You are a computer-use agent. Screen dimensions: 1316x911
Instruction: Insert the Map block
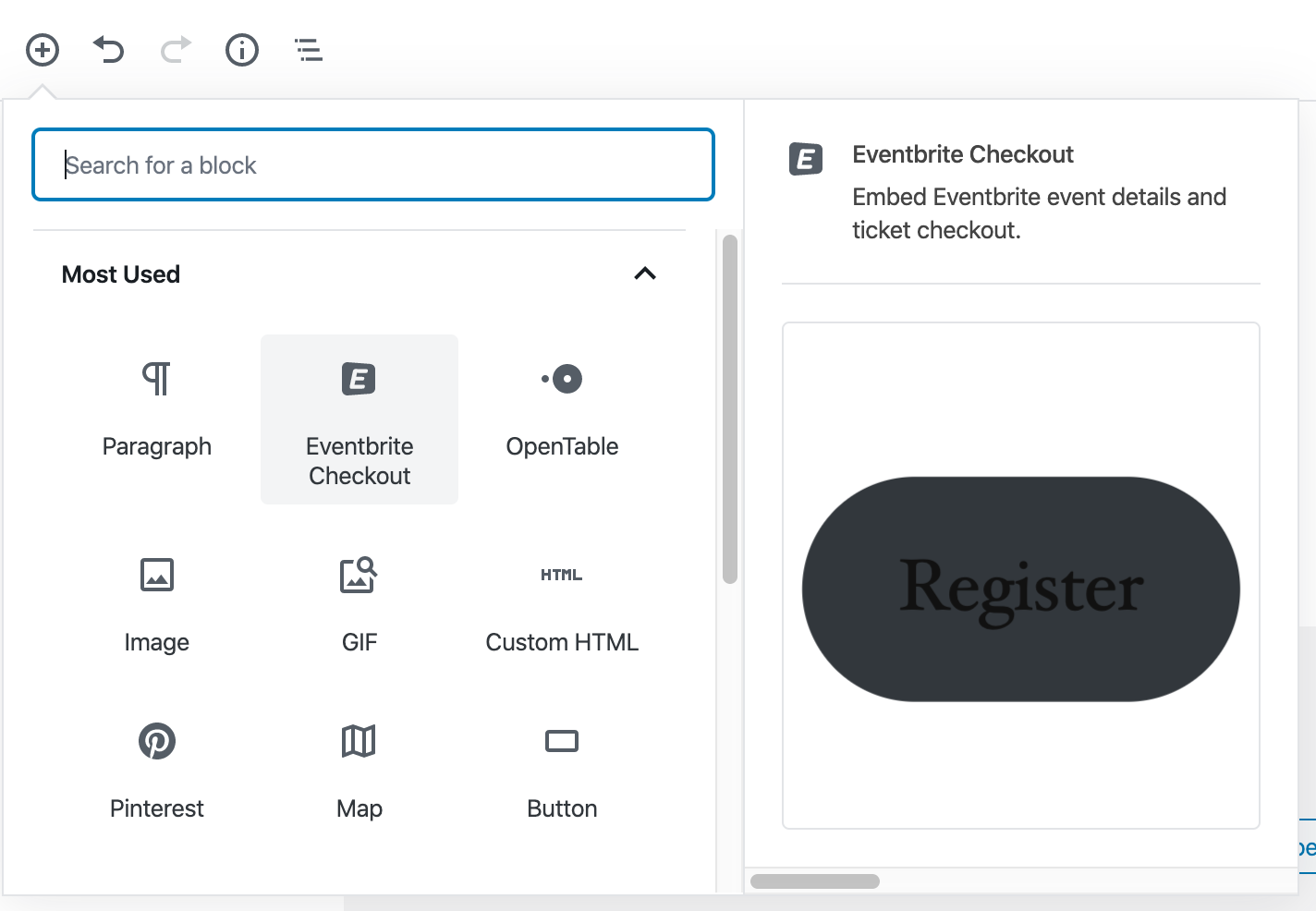pos(359,771)
